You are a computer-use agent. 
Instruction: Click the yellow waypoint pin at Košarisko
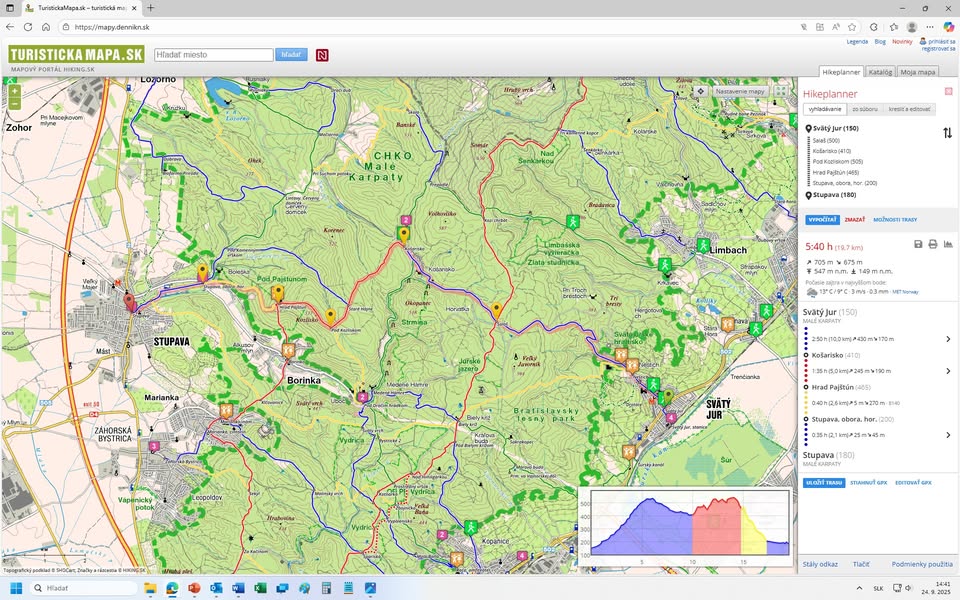pyautogui.click(x=403, y=234)
